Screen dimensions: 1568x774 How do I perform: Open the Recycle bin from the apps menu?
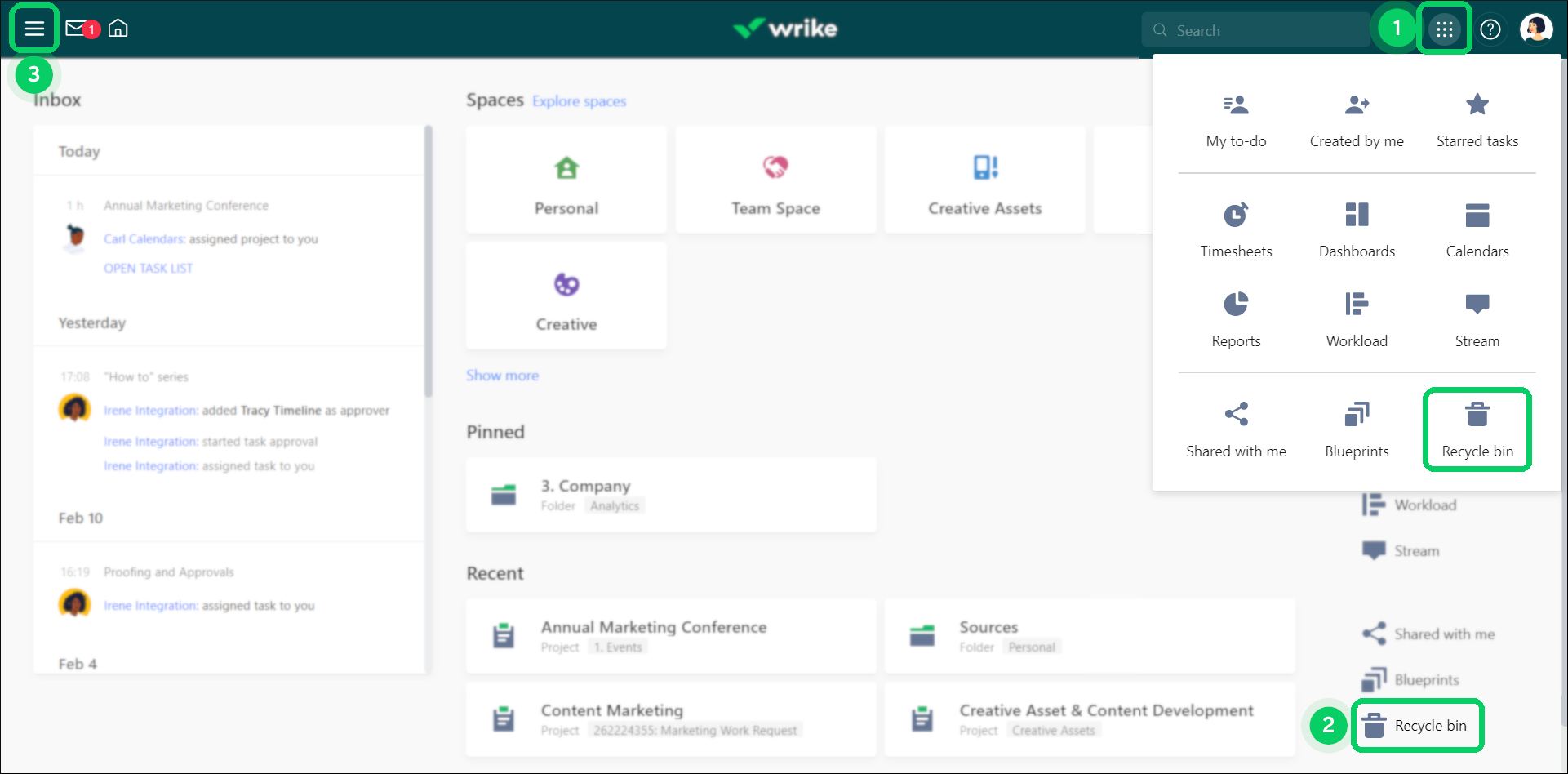(x=1477, y=429)
